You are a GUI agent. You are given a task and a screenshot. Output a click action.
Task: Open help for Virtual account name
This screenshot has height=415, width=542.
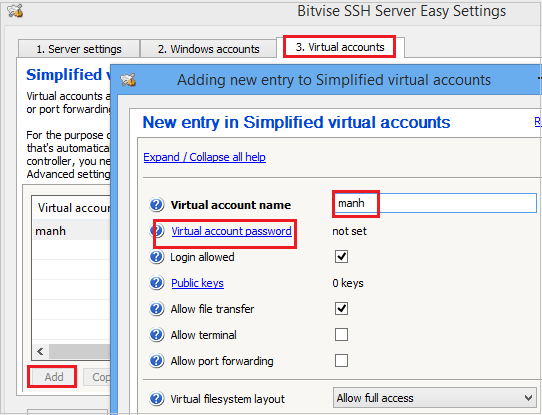156,205
